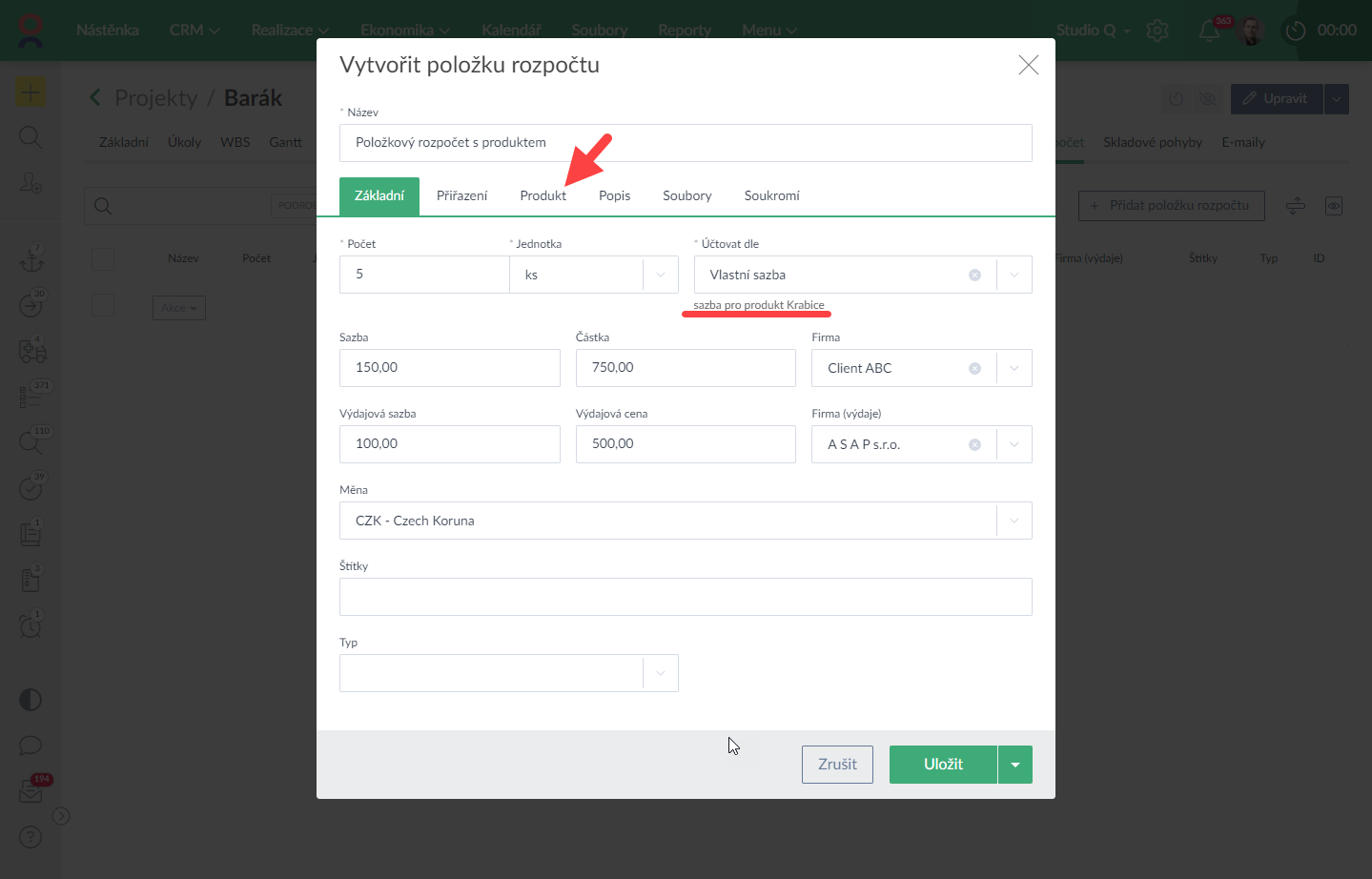Viewport: 1372px width, 879px height.
Task: Tick the row checkbox beside Akce
Action: tap(103, 305)
